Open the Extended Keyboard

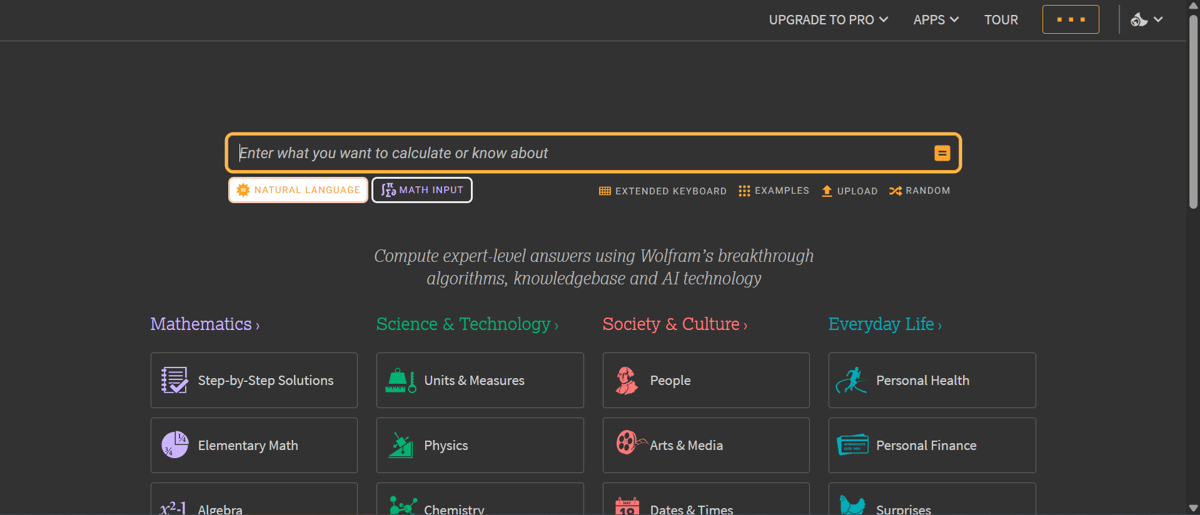pyautogui.click(x=663, y=191)
